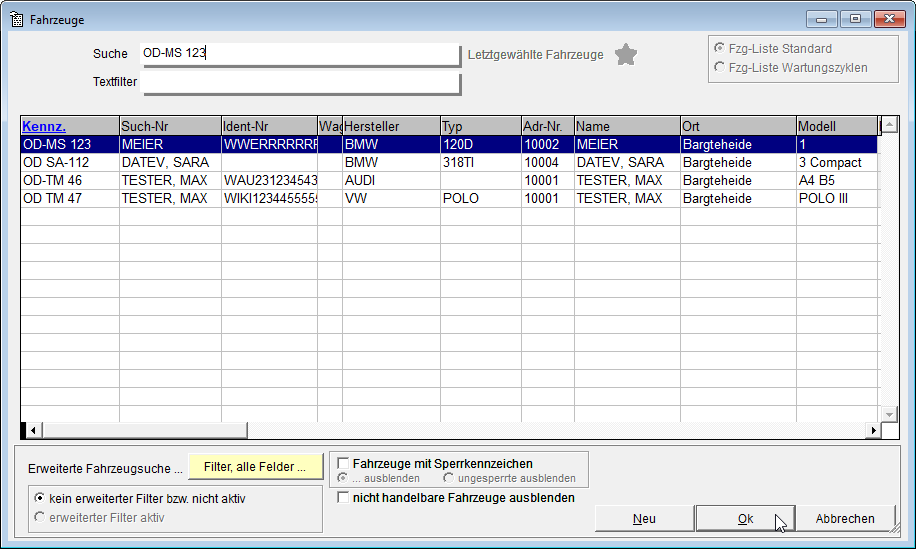Click the Neu button
This screenshot has height=549, width=916.
point(644,519)
